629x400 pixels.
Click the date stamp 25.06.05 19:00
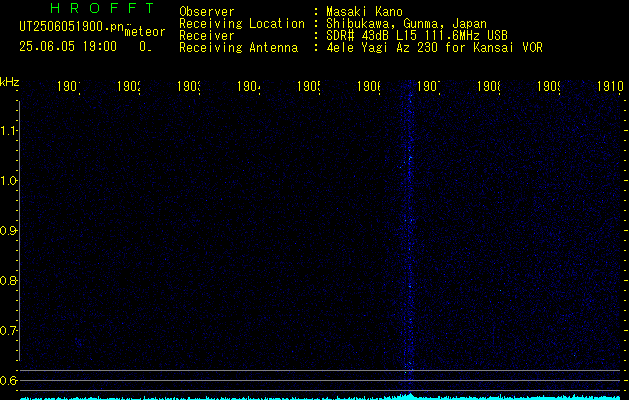click(x=68, y=46)
